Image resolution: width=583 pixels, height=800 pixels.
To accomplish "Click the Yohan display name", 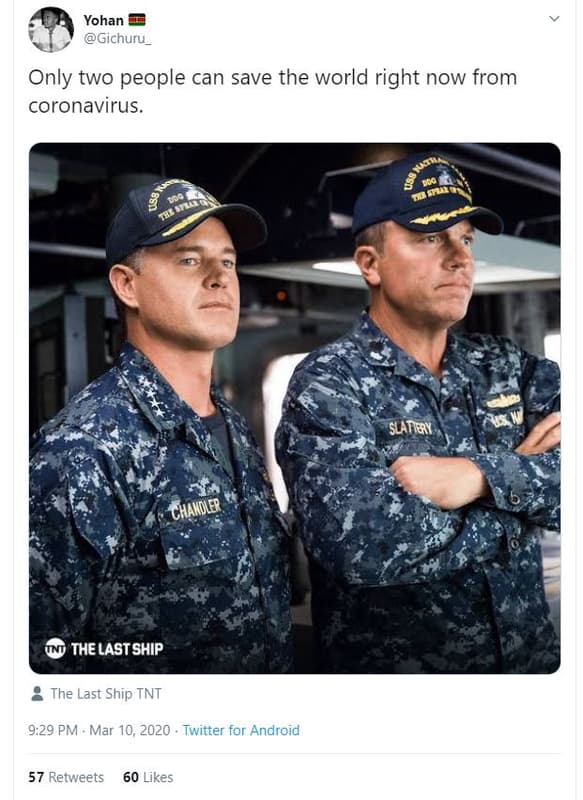I will [104, 20].
